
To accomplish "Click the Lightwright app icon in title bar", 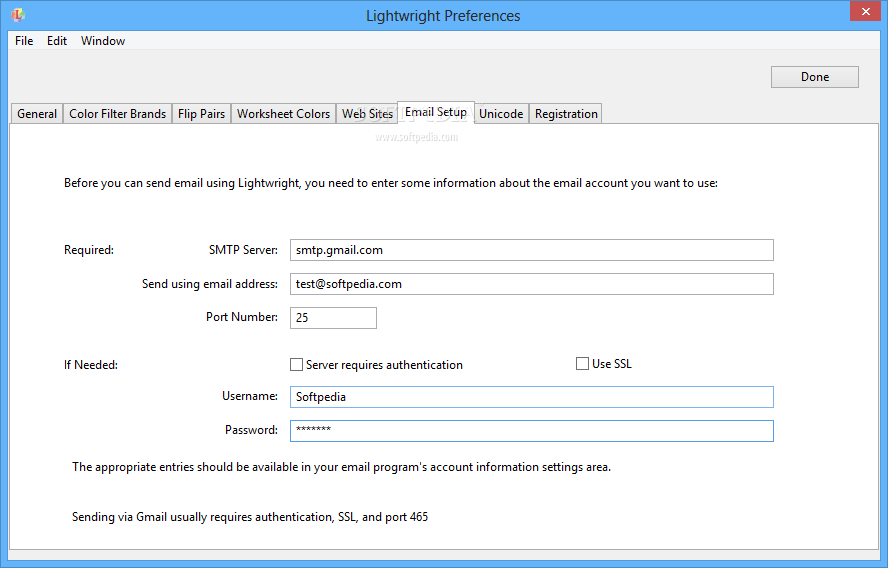I will pos(18,15).
